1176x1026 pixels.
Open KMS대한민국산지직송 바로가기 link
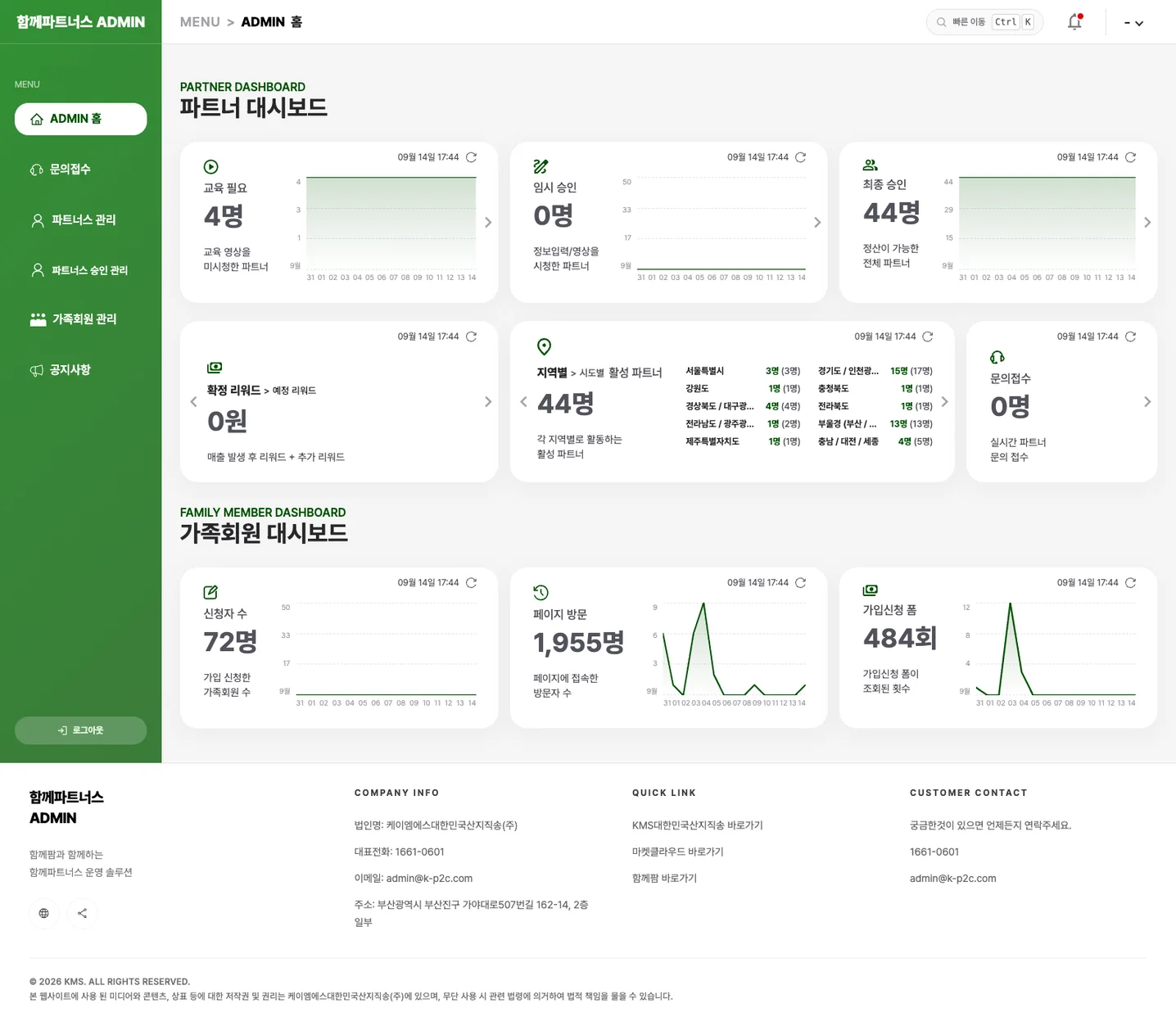click(x=697, y=825)
